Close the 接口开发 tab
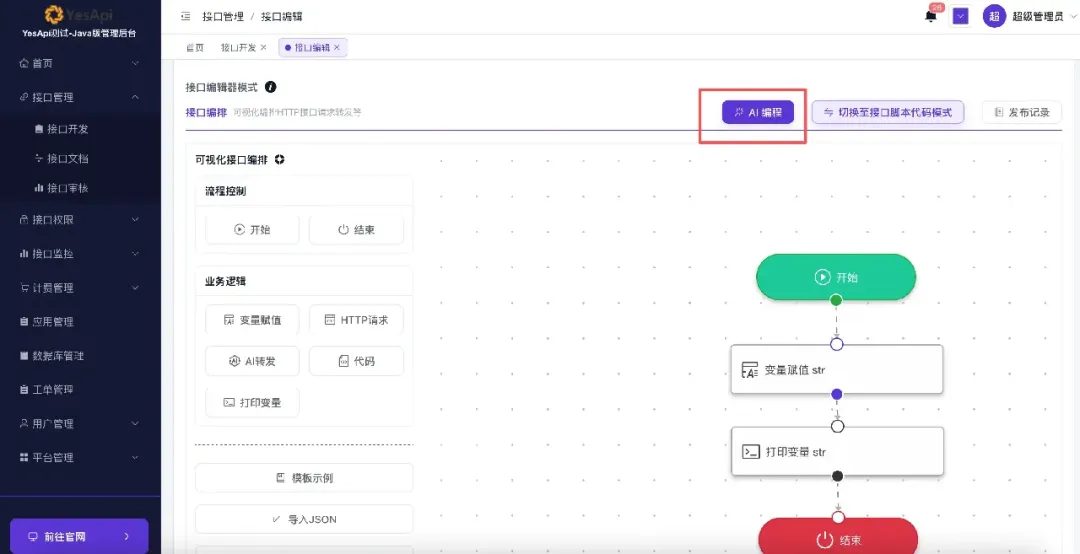 tap(263, 48)
